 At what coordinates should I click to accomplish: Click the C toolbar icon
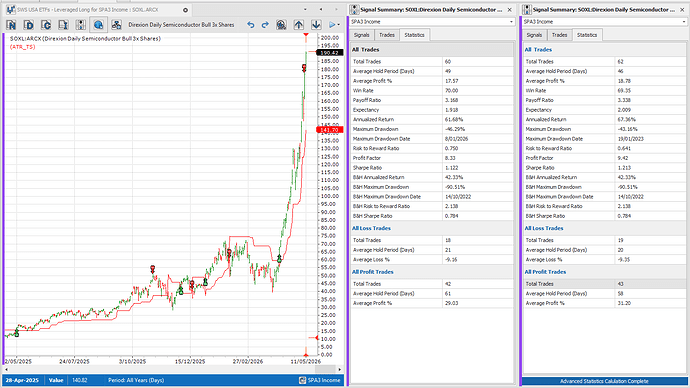pos(46,25)
